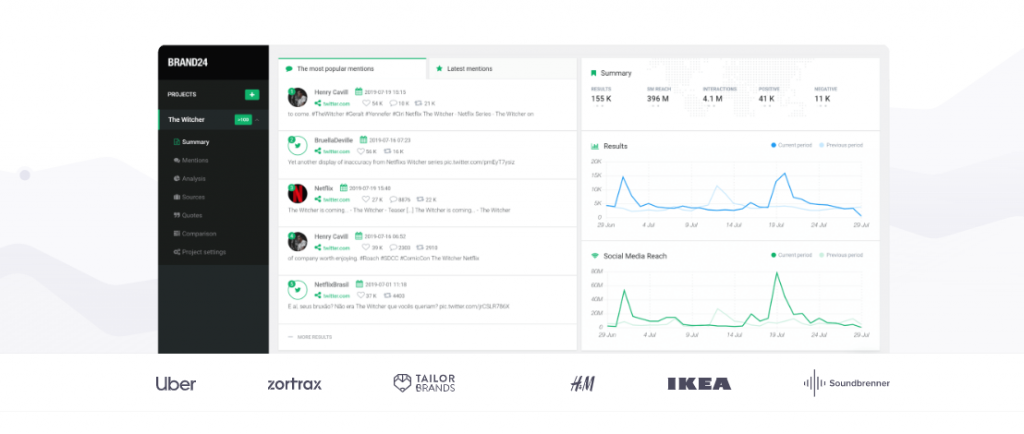Switch to the Latest mentions tab

(x=502, y=68)
